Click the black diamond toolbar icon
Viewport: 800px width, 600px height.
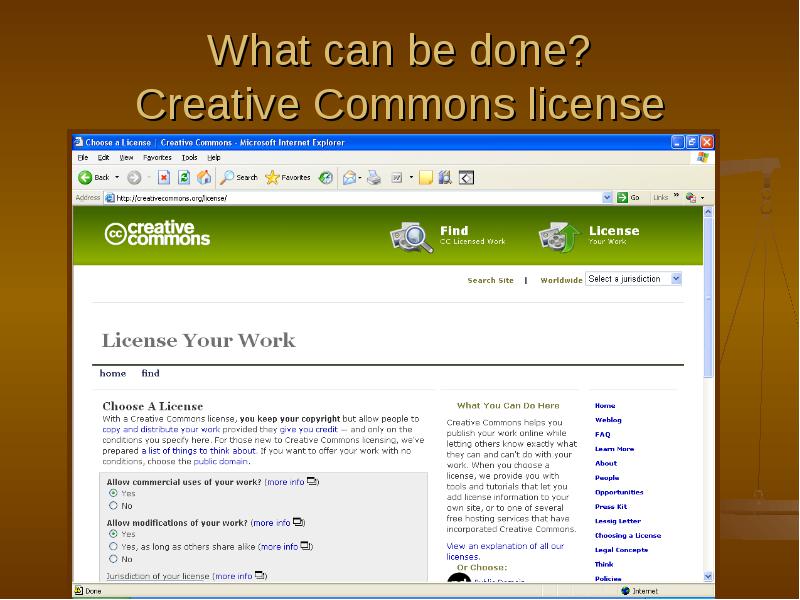pyautogui.click(x=466, y=178)
